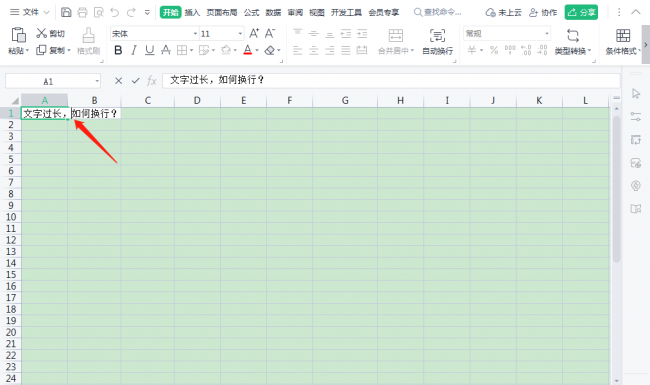This screenshot has height=385, width=650.
Task: Apply red font color
Action: tap(247, 51)
